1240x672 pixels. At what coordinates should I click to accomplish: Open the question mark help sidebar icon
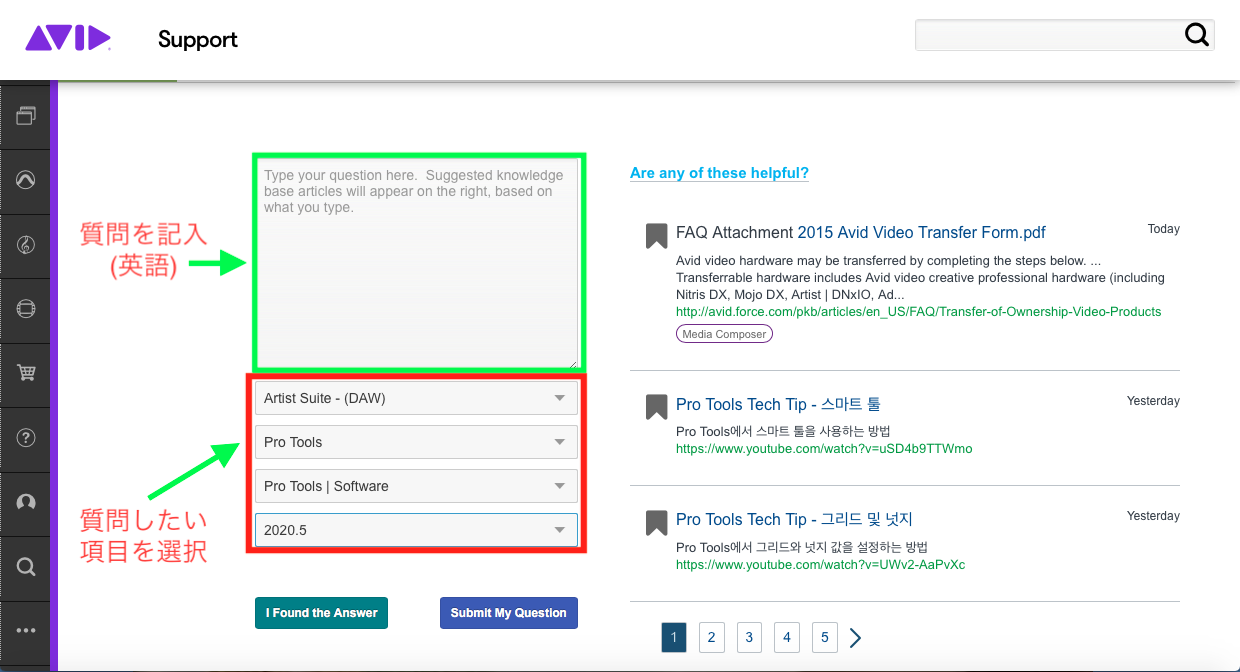pos(26,438)
